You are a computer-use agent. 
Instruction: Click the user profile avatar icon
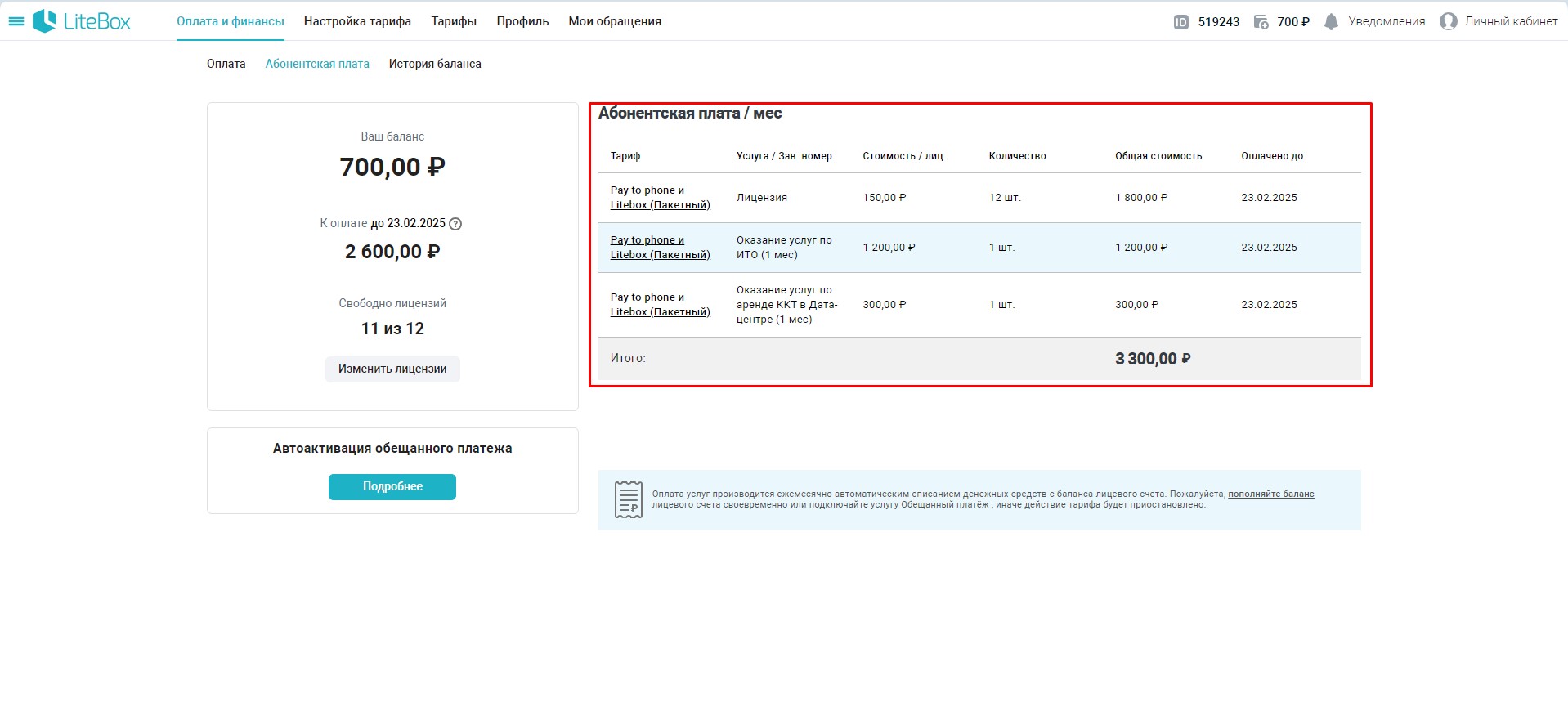tap(1448, 22)
